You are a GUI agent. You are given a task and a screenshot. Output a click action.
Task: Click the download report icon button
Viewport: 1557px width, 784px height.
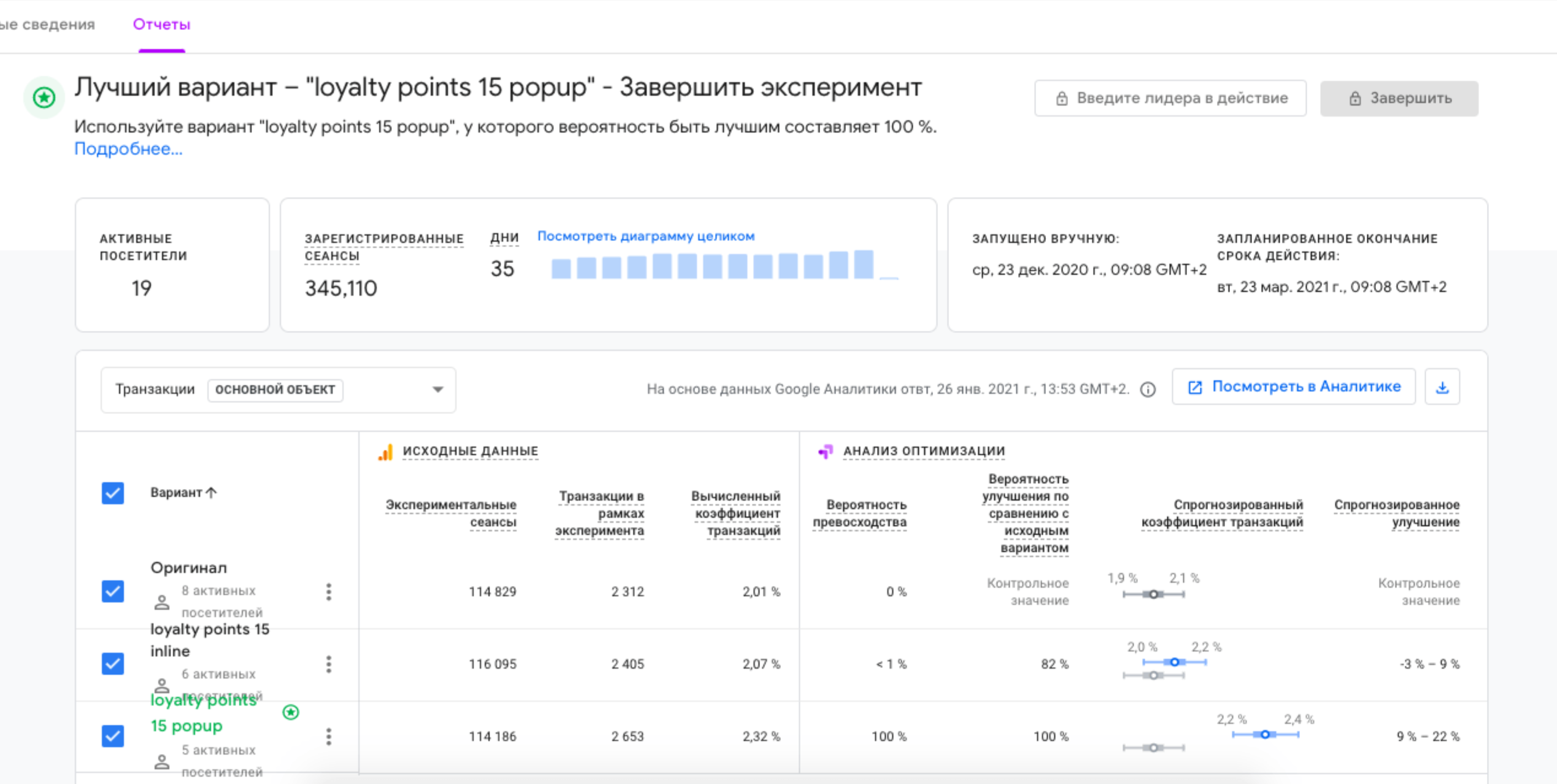[x=1442, y=387]
